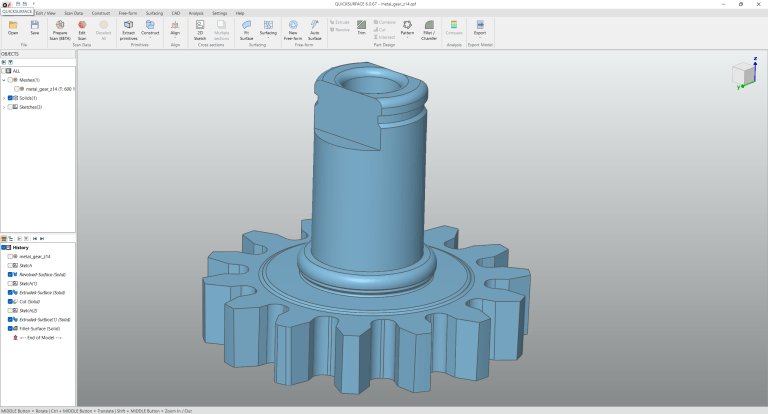
Task: Toggle the Meshes(1) visibility checkbox
Action: [x=10, y=80]
